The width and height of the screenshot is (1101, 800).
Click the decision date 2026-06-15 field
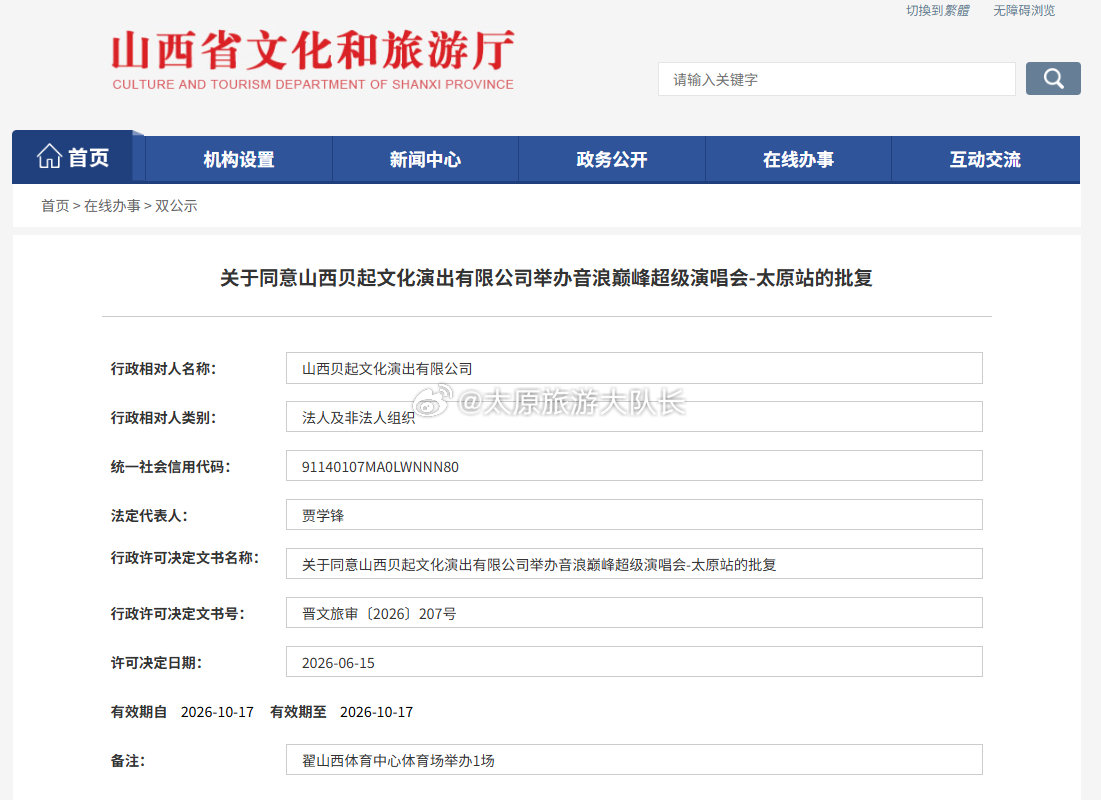634,662
